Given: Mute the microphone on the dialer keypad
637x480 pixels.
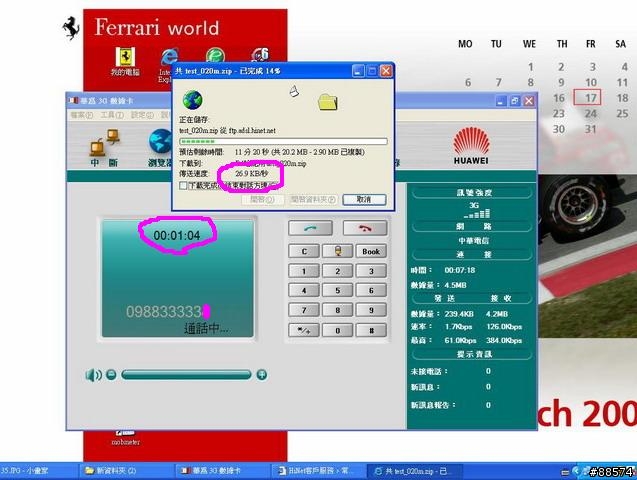Looking at the screenshot, I should pos(337,251).
